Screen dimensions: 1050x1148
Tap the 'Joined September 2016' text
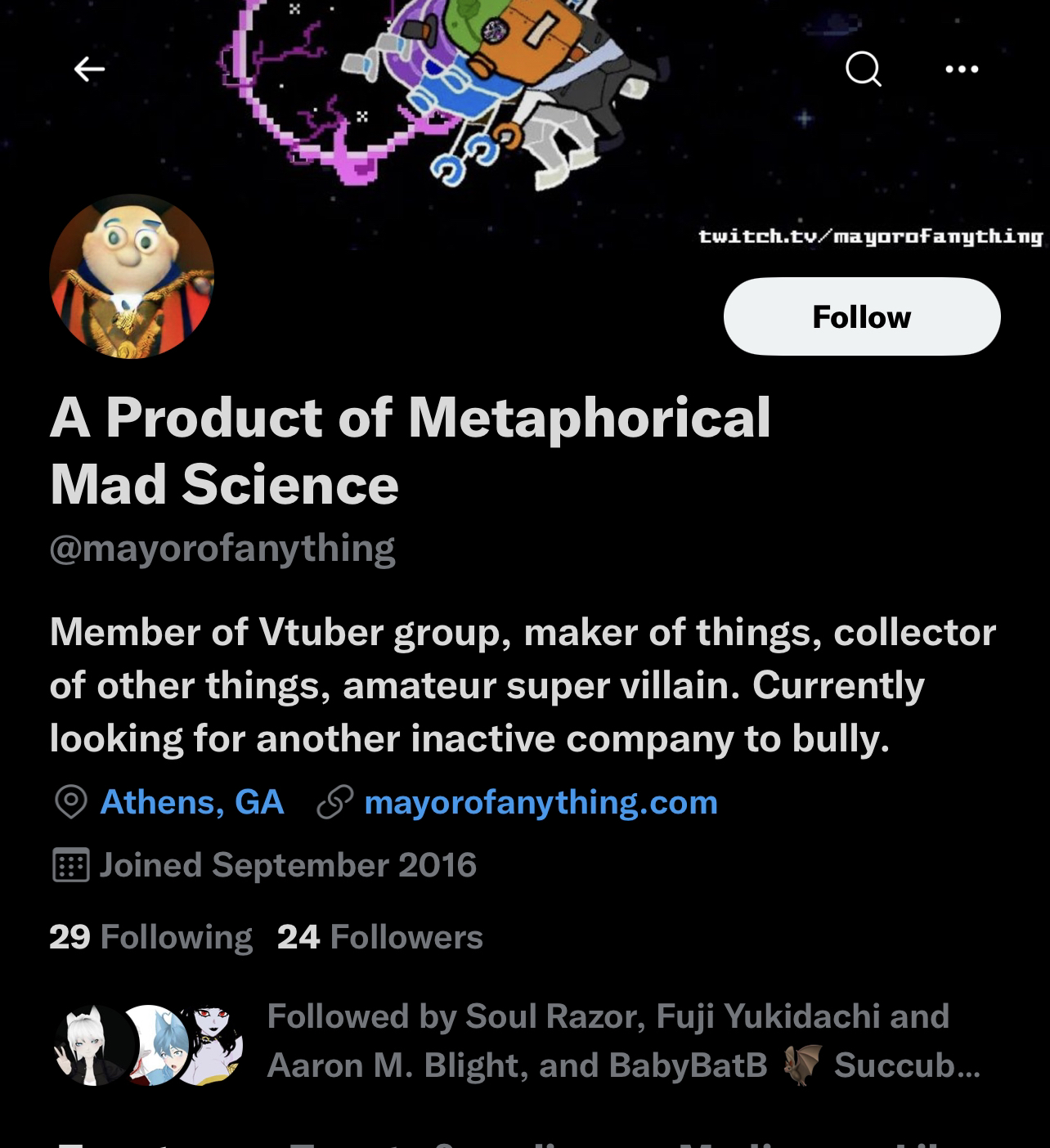287,865
